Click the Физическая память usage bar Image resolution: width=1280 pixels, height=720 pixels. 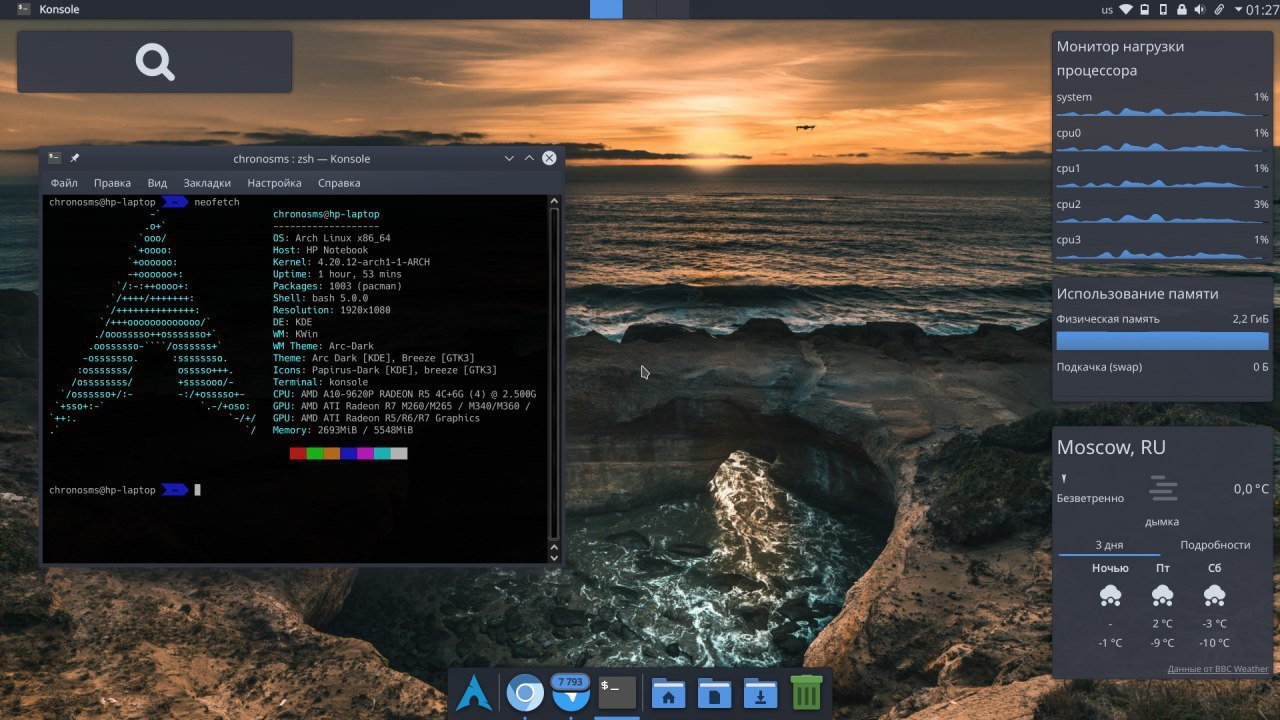click(1162, 340)
